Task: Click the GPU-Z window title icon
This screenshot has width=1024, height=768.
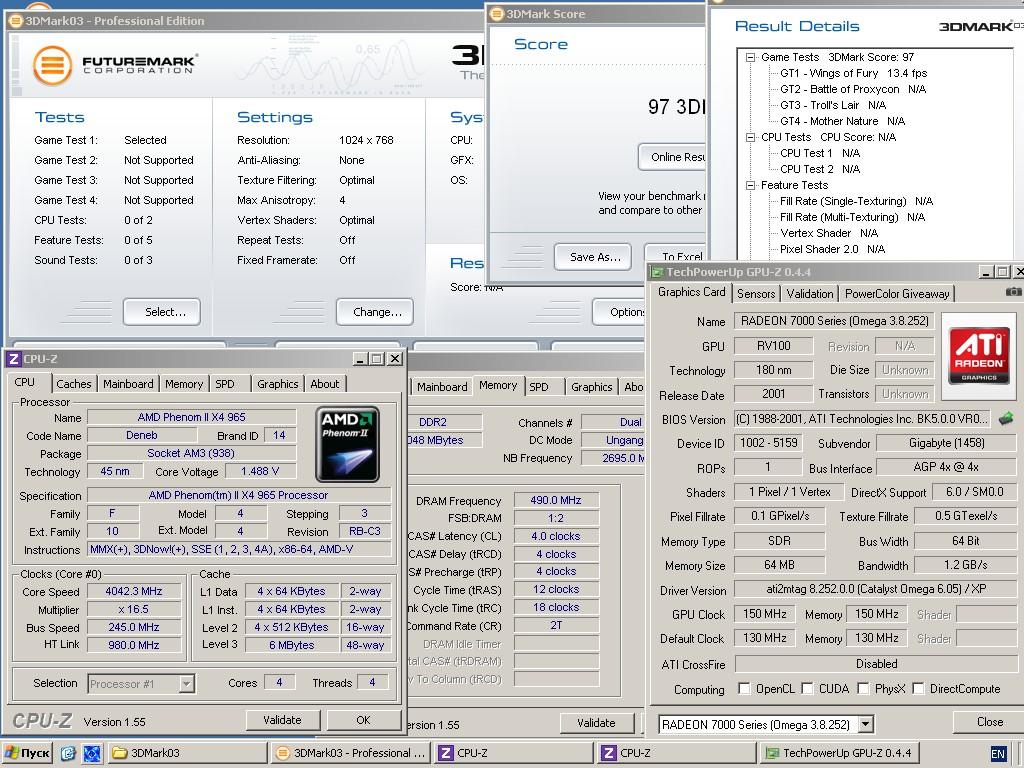Action: (657, 272)
